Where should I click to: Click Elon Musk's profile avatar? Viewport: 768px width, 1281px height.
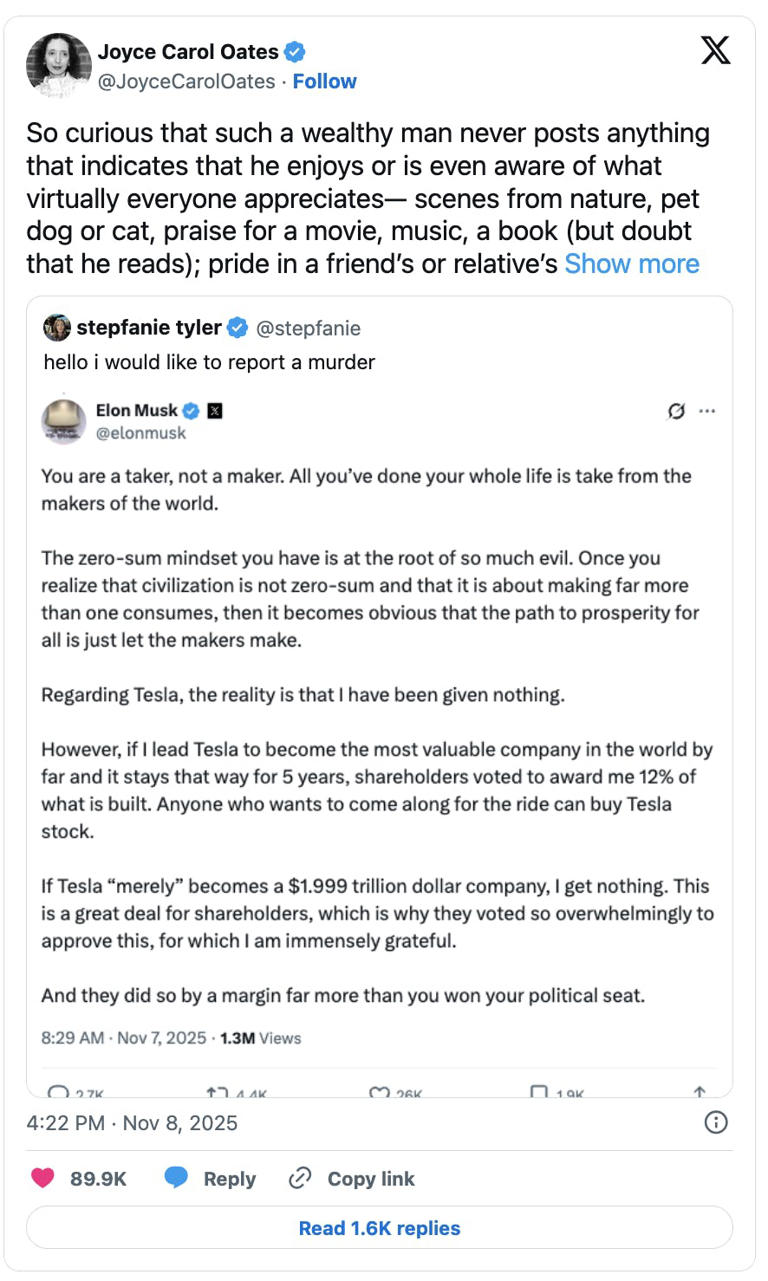pyautogui.click(x=64, y=420)
